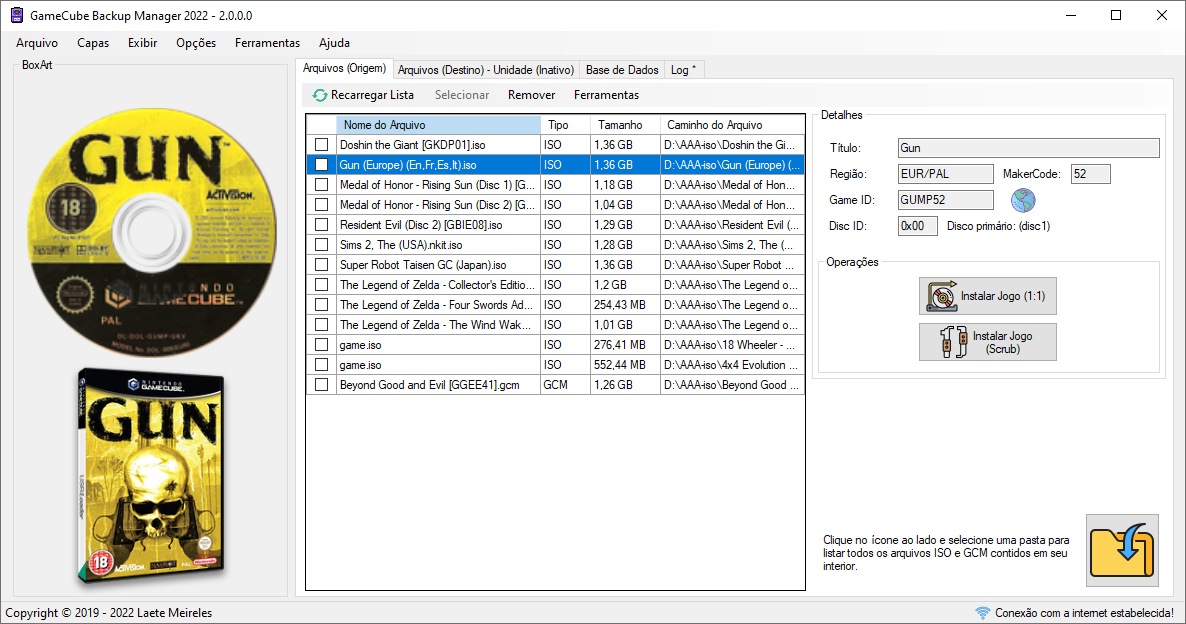Click the globe icon beside the Game ID field

pos(1023,200)
